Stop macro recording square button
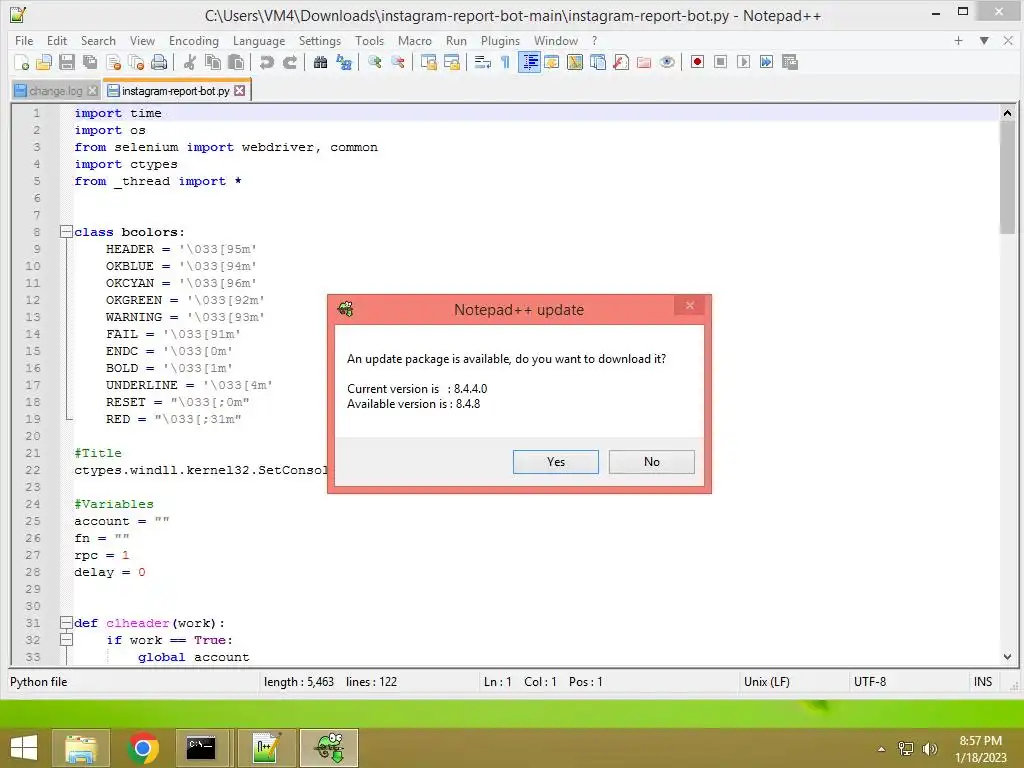Viewport: 1024px width, 768px height. [x=720, y=62]
